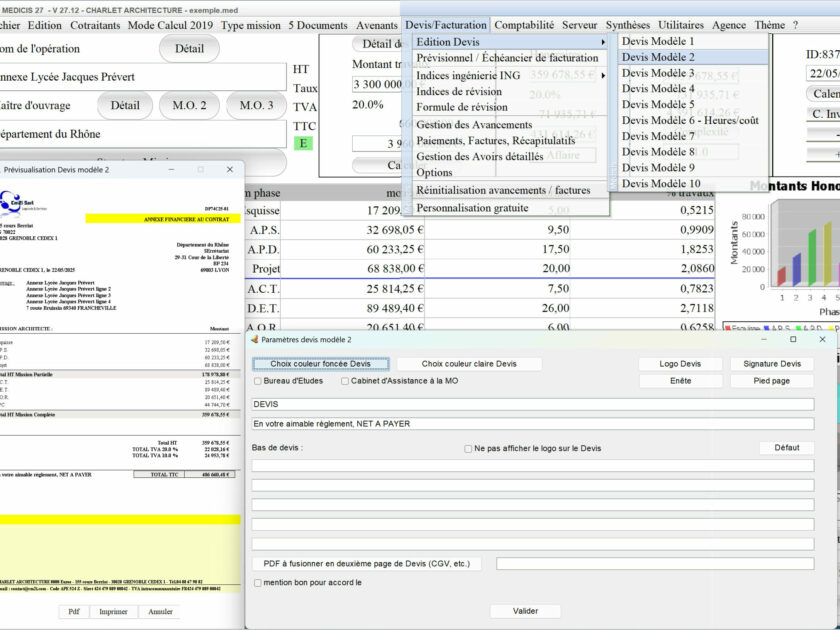The width and height of the screenshot is (840, 630).
Task: Choose Devis Modèle 10
Action: pyautogui.click(x=693, y=184)
